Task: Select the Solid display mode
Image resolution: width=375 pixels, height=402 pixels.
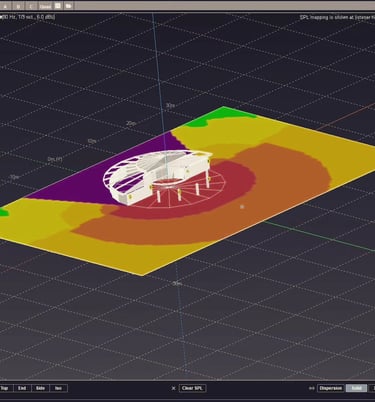Action: [356, 388]
